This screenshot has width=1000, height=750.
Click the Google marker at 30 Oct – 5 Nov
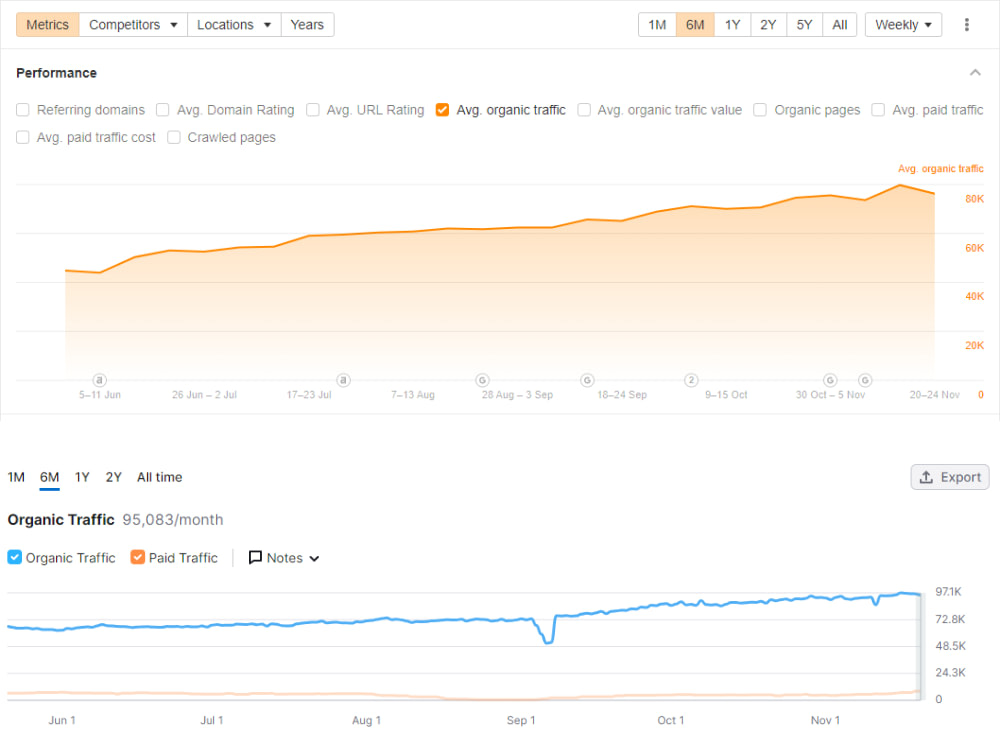(830, 380)
